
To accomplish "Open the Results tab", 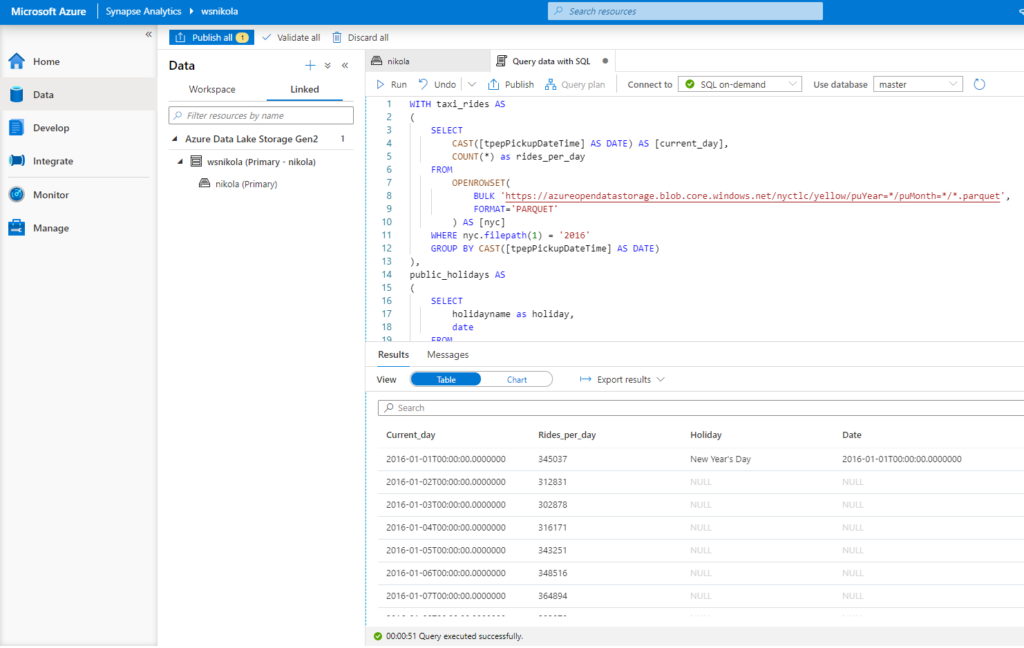I will (x=393, y=355).
